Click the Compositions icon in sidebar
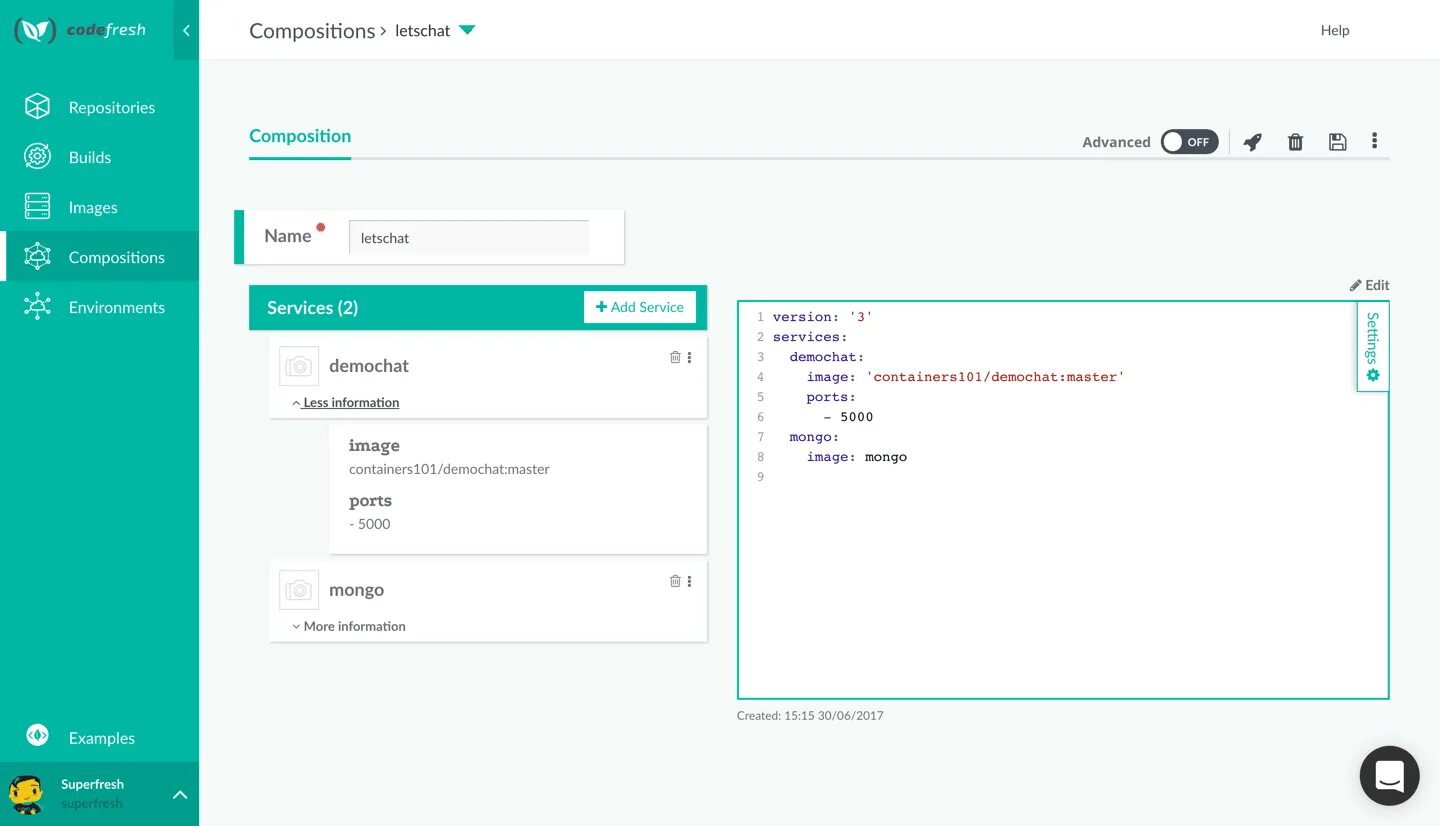The width and height of the screenshot is (1440, 826). click(37, 257)
